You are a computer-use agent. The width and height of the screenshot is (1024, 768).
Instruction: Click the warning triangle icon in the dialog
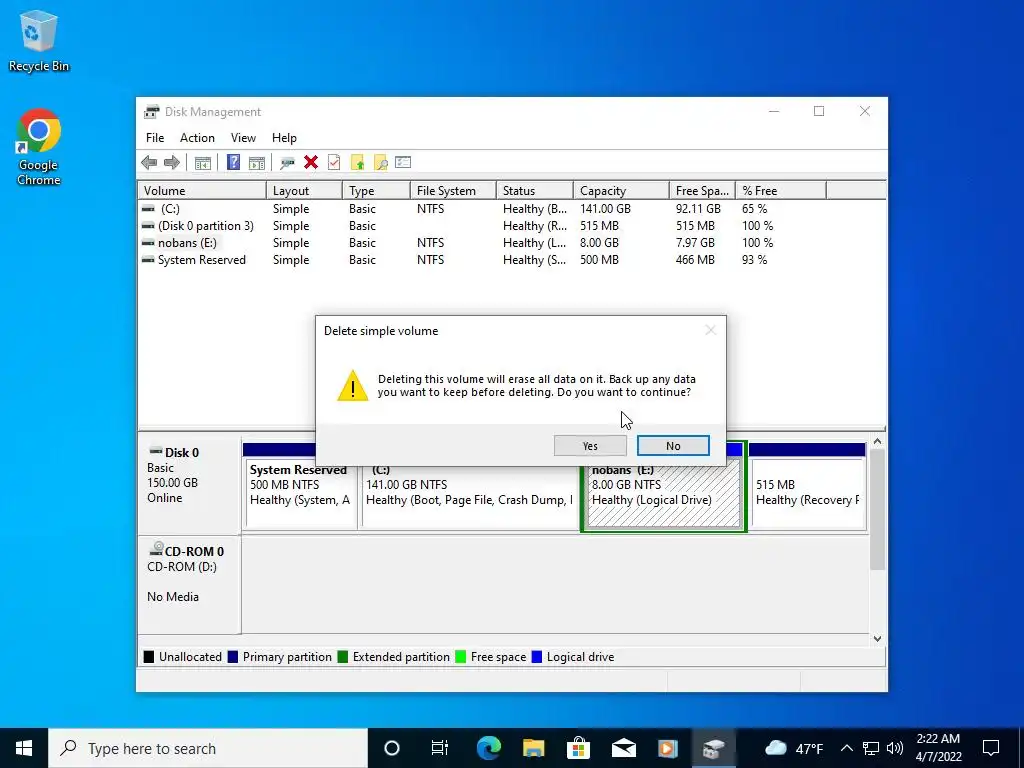(353, 385)
